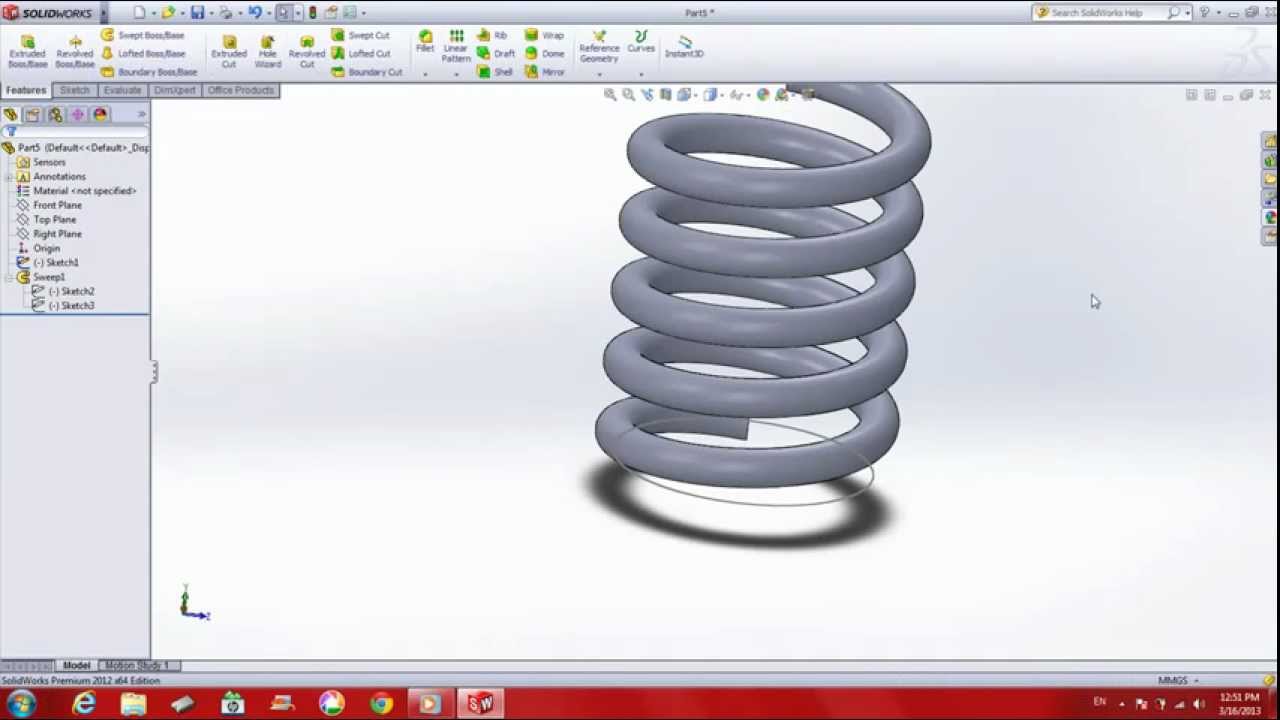This screenshot has width=1280, height=720.
Task: Apply the Fillet tool
Action: tap(425, 41)
